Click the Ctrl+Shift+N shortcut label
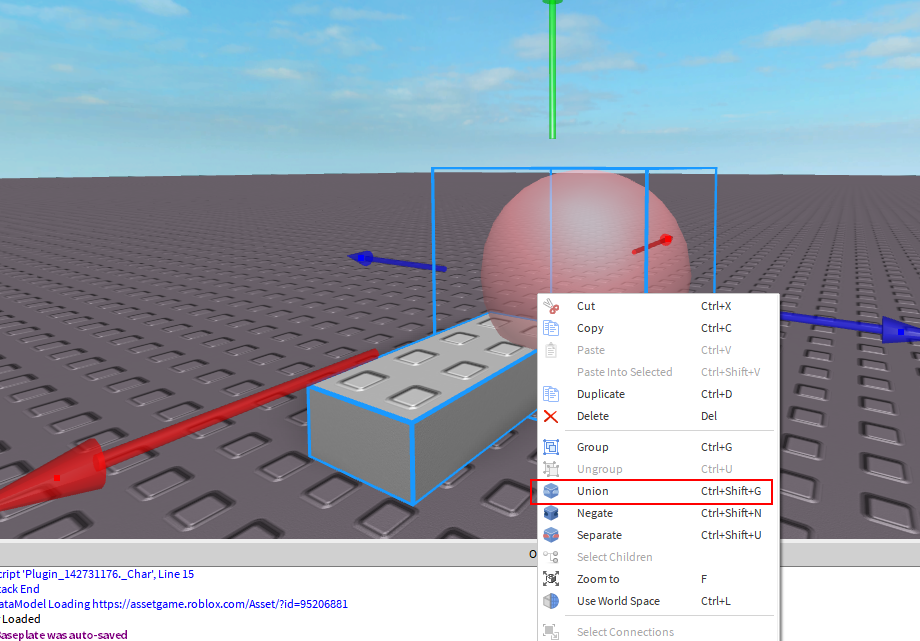Viewport: 920px width, 641px height. (x=731, y=513)
